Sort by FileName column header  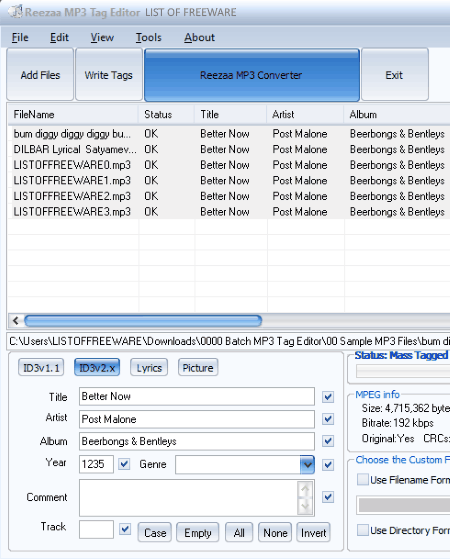[x=73, y=114]
